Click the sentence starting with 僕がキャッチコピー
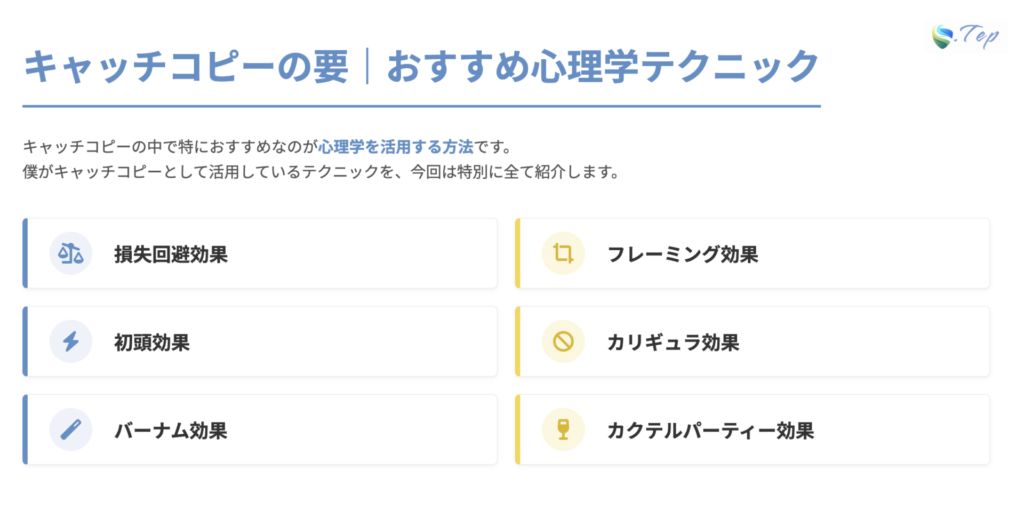Image resolution: width=1024 pixels, height=509 pixels. click(x=320, y=172)
